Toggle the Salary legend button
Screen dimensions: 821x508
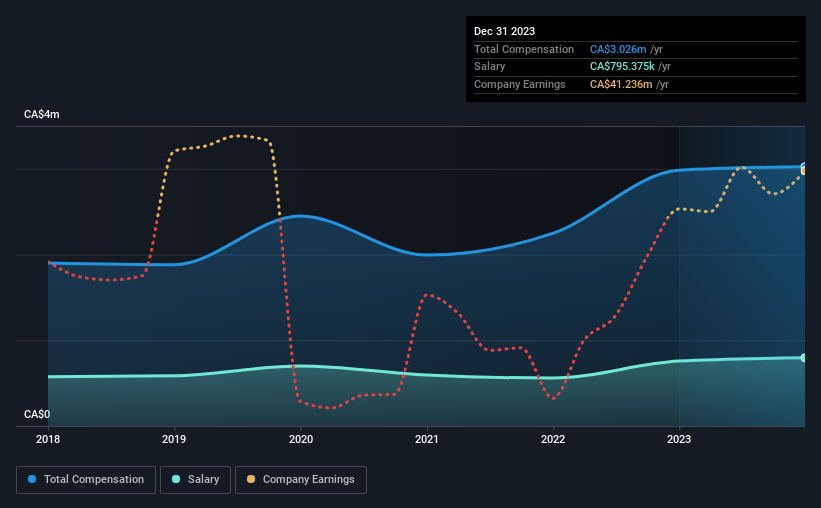point(195,480)
